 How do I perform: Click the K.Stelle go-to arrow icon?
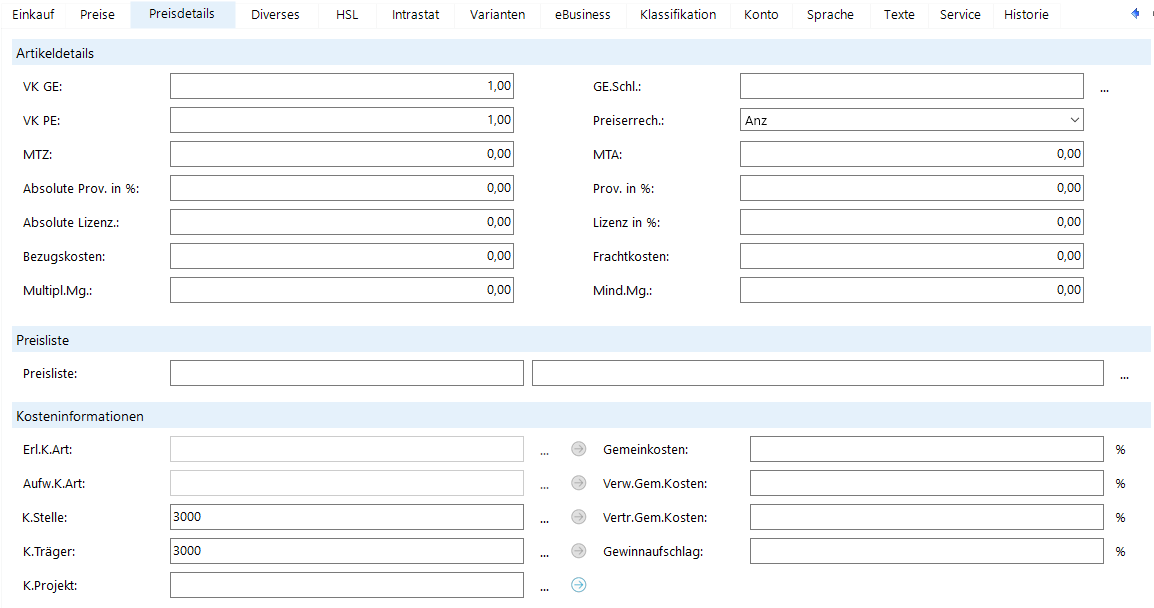pos(579,517)
